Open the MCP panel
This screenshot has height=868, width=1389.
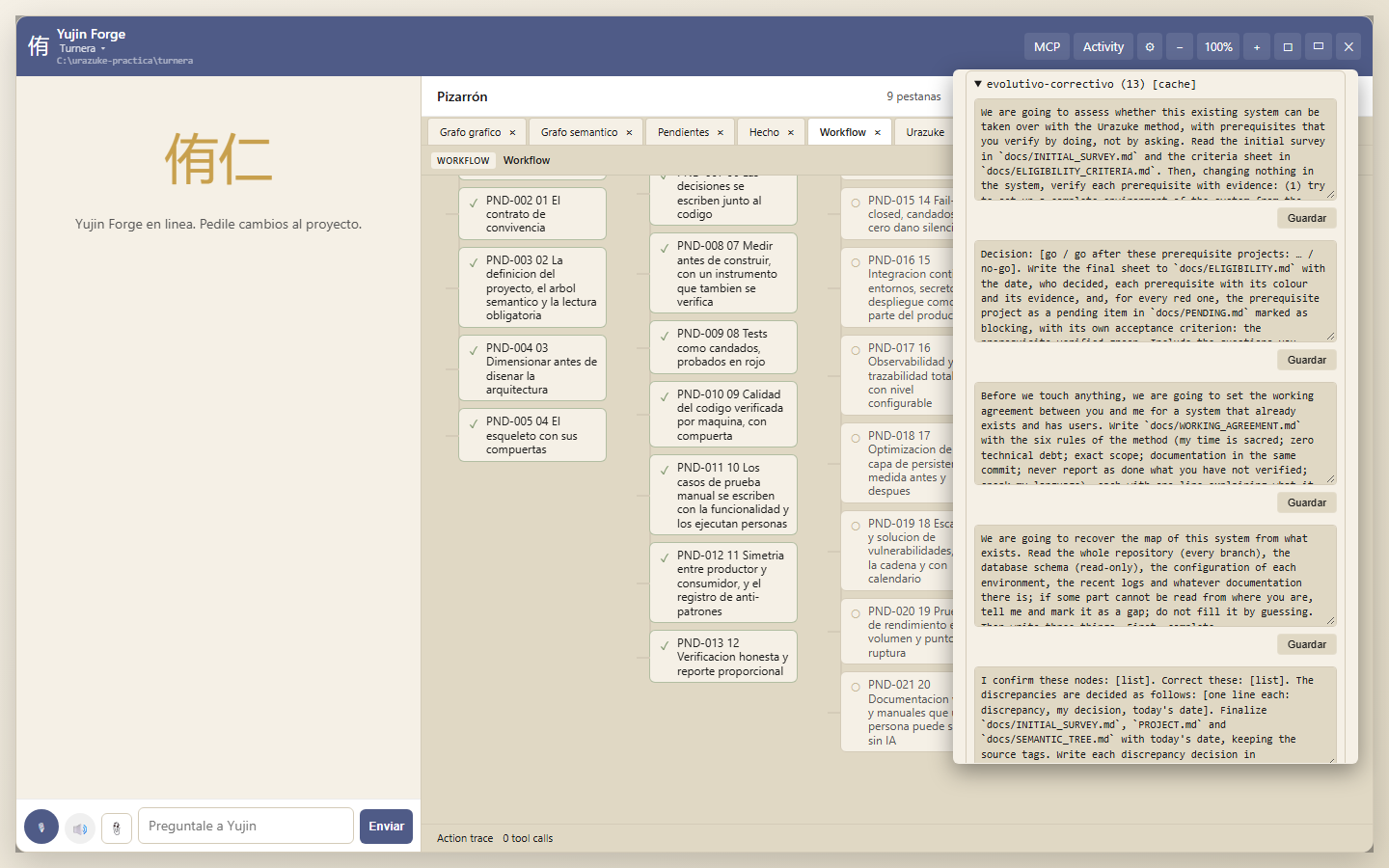pyautogui.click(x=1047, y=46)
